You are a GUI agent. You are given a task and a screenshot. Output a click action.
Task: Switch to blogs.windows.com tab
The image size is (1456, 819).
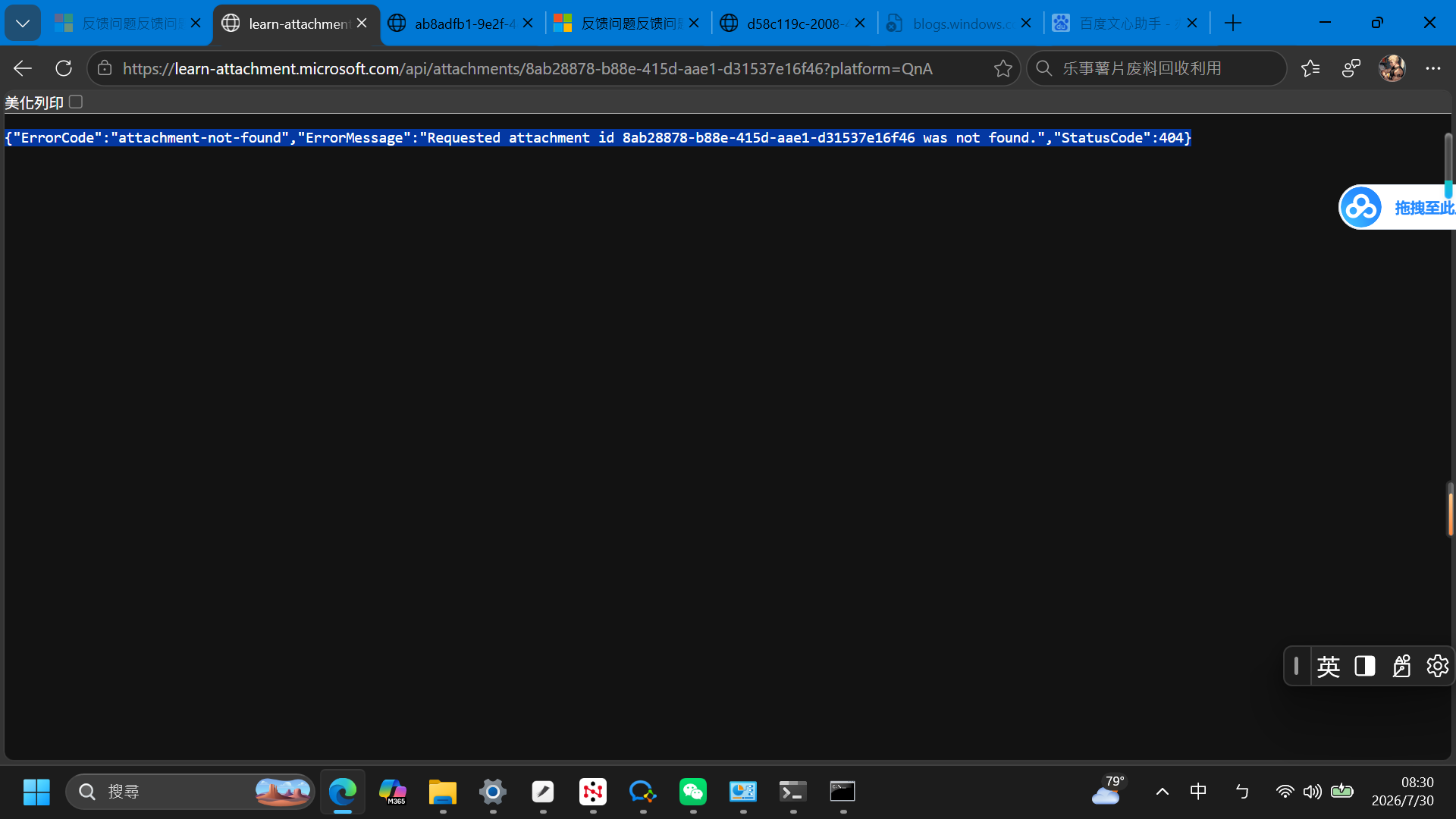click(x=960, y=24)
